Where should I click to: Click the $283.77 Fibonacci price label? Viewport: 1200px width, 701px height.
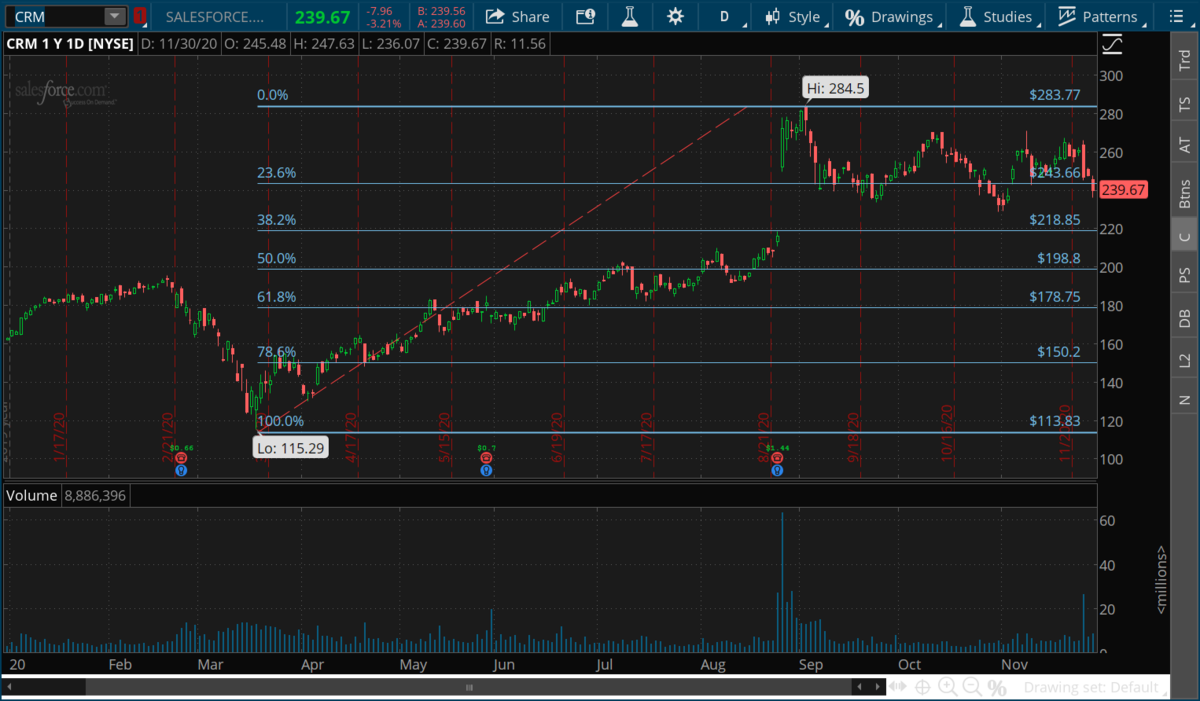point(1055,96)
